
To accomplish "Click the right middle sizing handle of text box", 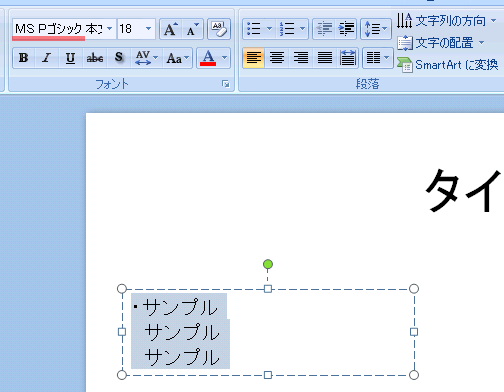I will click(414, 332).
